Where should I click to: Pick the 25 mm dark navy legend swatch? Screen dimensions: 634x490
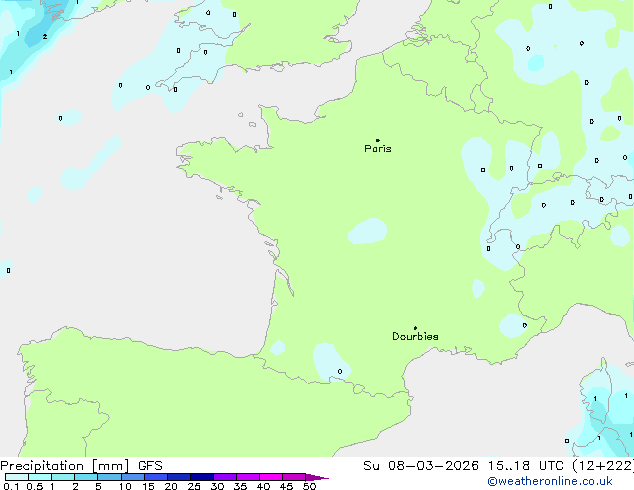(202, 477)
